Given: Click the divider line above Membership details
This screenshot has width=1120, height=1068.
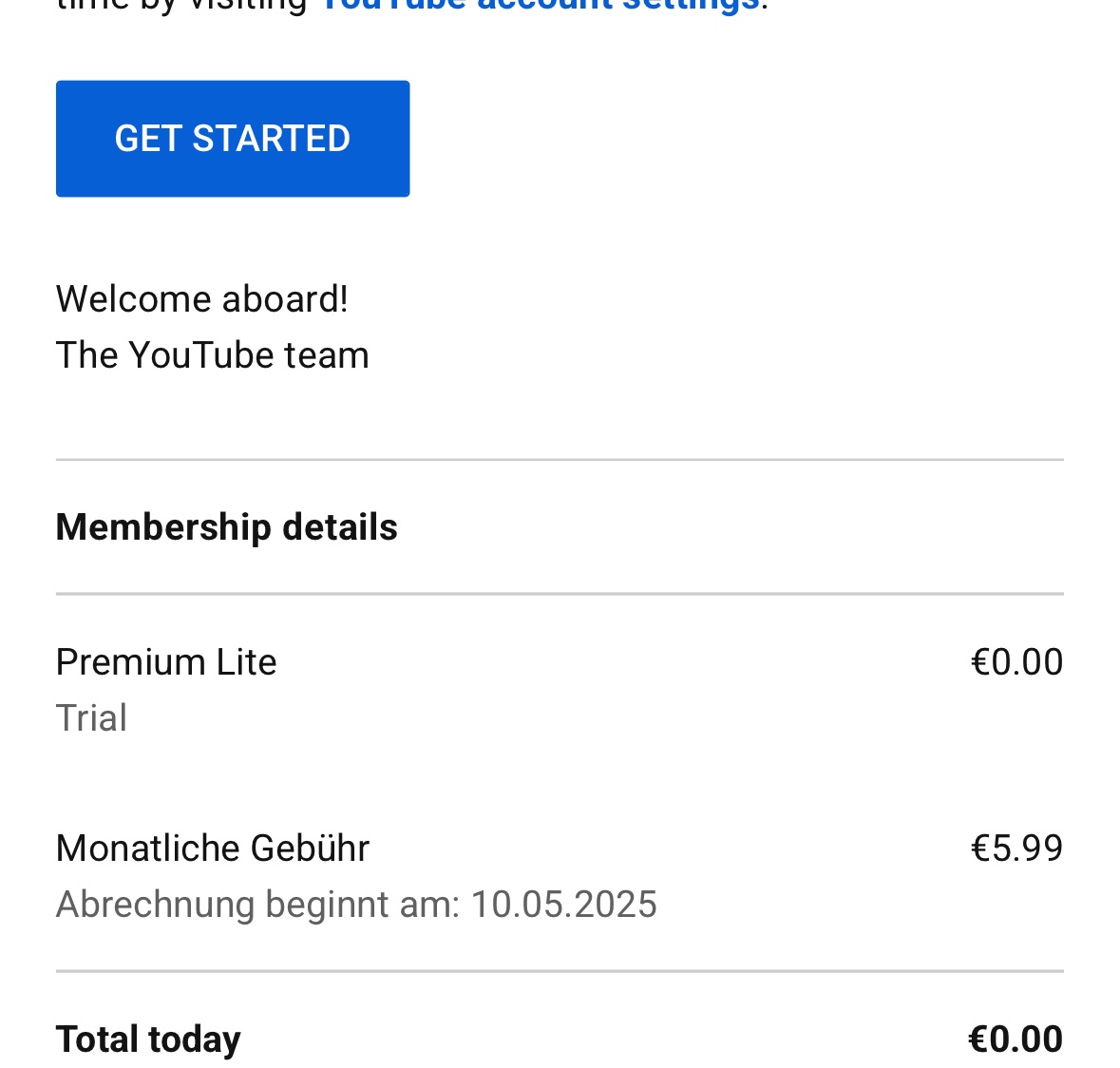Looking at the screenshot, I should coord(560,460).
